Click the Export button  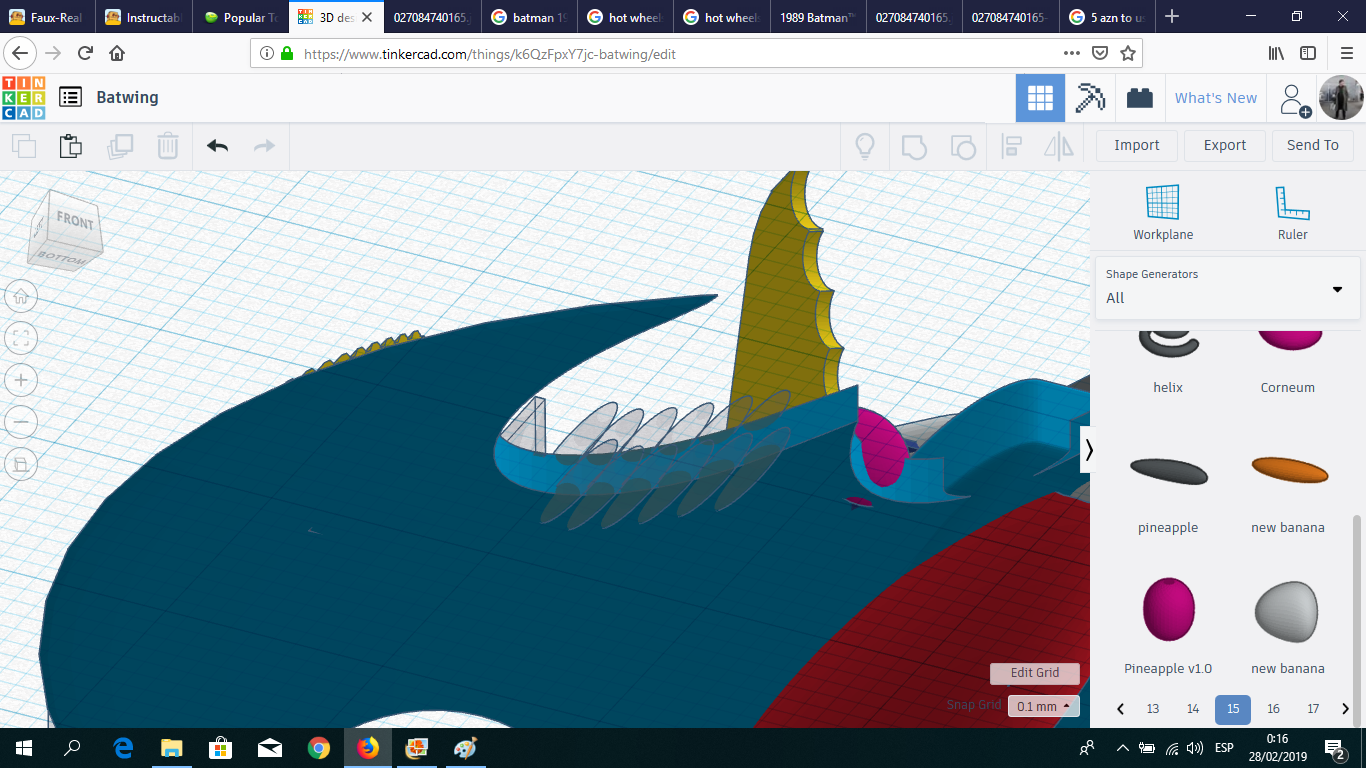pos(1225,145)
